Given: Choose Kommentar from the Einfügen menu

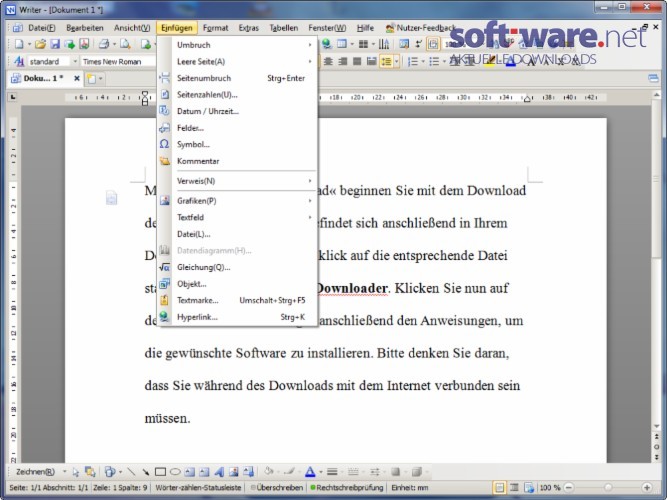Looking at the screenshot, I should pos(237,161).
